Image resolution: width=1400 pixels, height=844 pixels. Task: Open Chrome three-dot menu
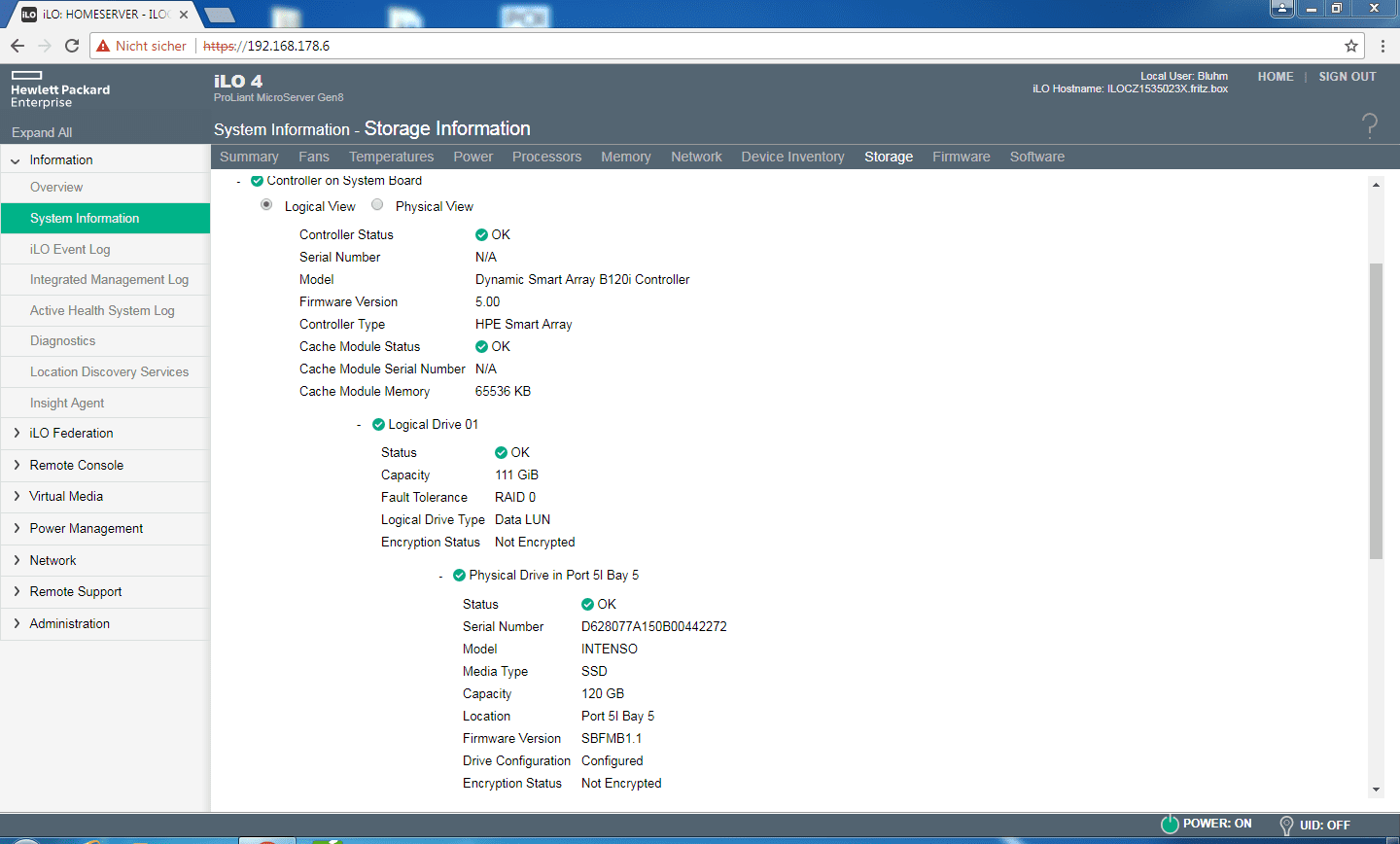[1382, 46]
